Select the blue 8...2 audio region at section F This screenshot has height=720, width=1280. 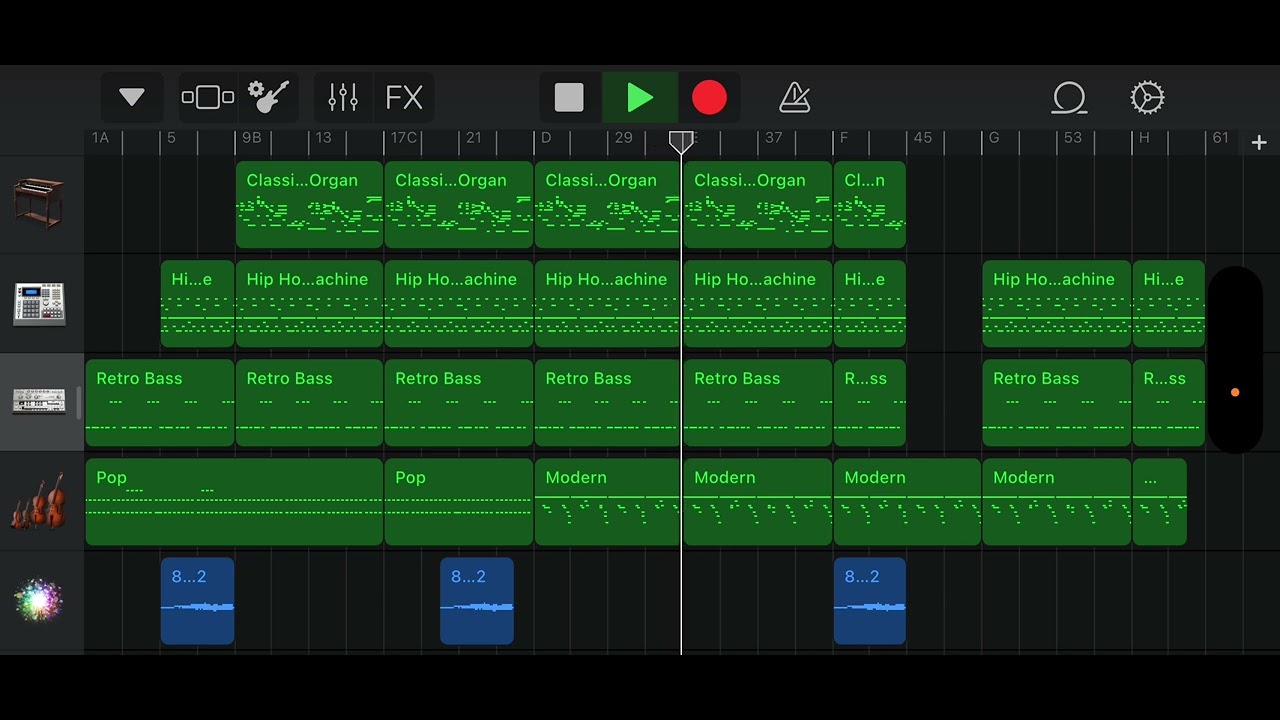[x=869, y=600]
